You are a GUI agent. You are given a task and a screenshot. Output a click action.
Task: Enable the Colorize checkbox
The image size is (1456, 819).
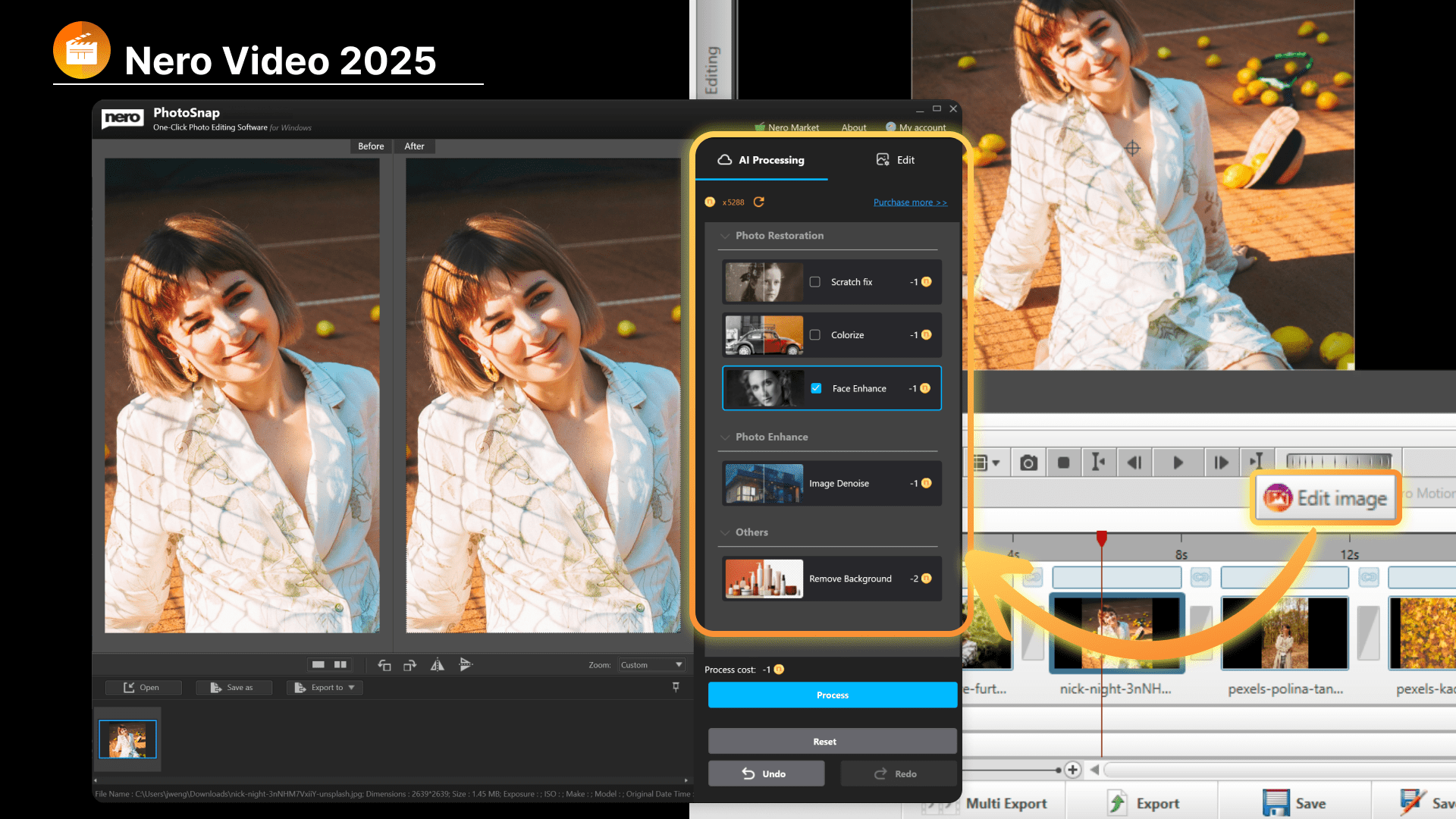[x=815, y=334]
